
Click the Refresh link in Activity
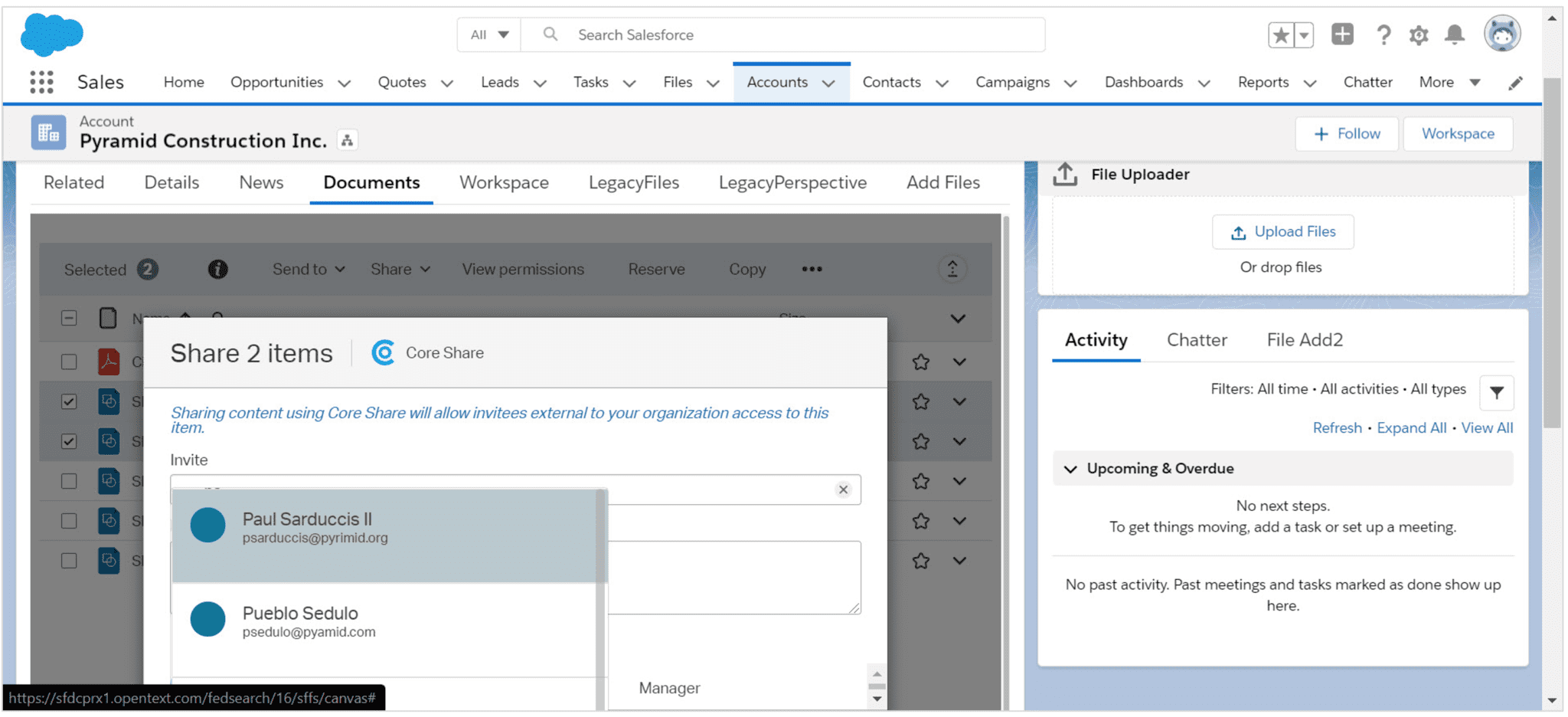pyautogui.click(x=1337, y=427)
